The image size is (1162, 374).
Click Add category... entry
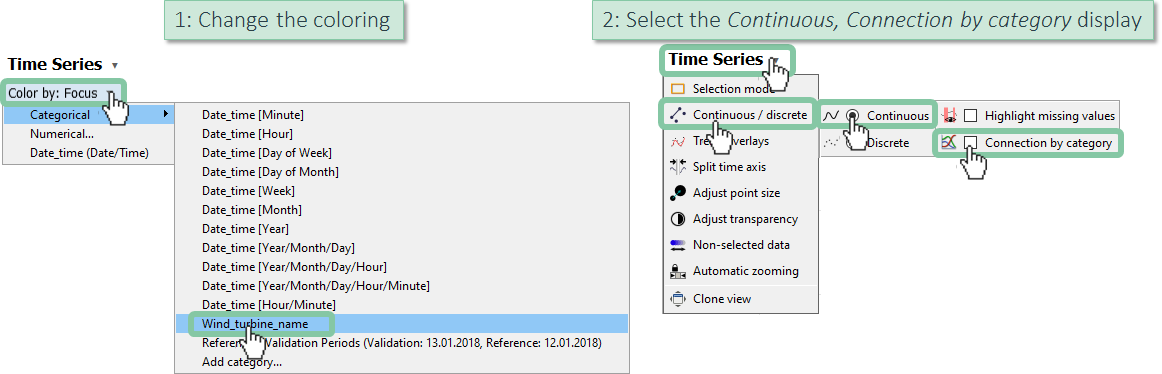point(242,362)
